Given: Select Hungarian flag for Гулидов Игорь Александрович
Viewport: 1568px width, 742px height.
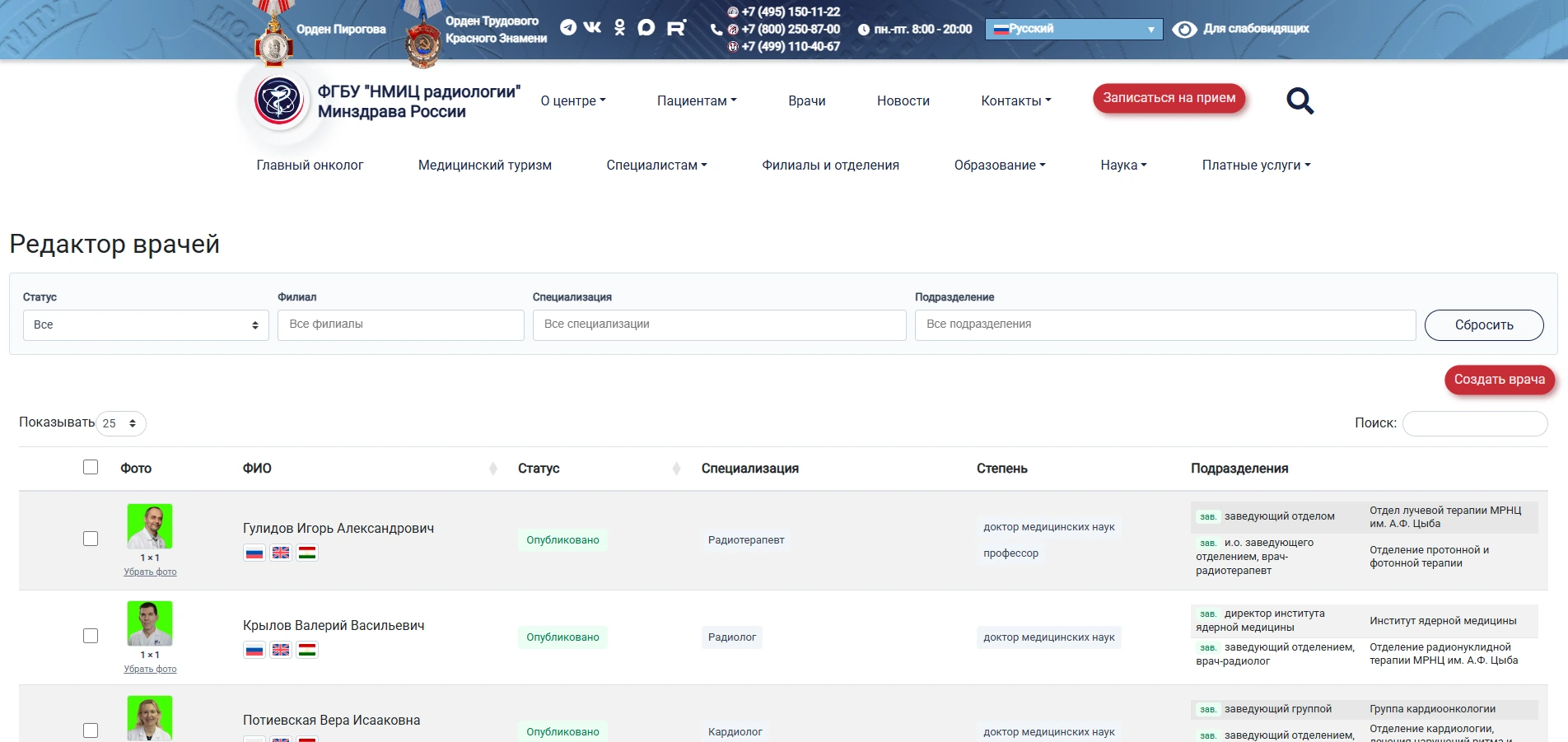Looking at the screenshot, I should (307, 553).
